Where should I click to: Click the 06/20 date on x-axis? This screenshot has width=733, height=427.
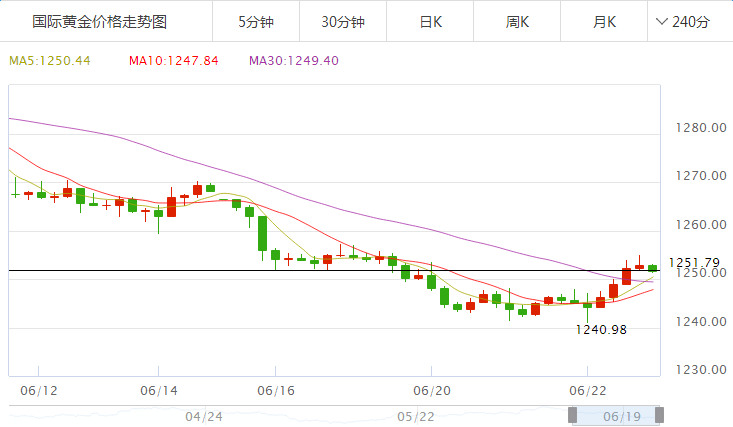pos(432,389)
